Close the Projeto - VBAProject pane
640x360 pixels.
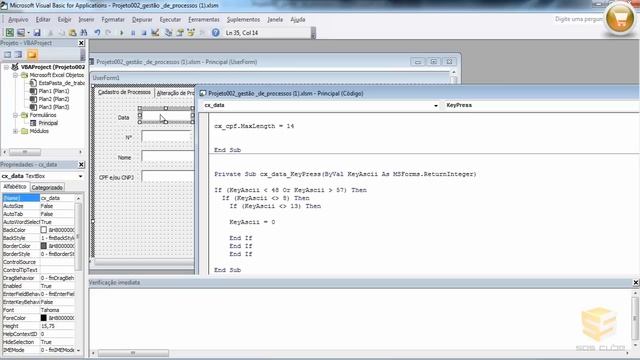coord(81,43)
